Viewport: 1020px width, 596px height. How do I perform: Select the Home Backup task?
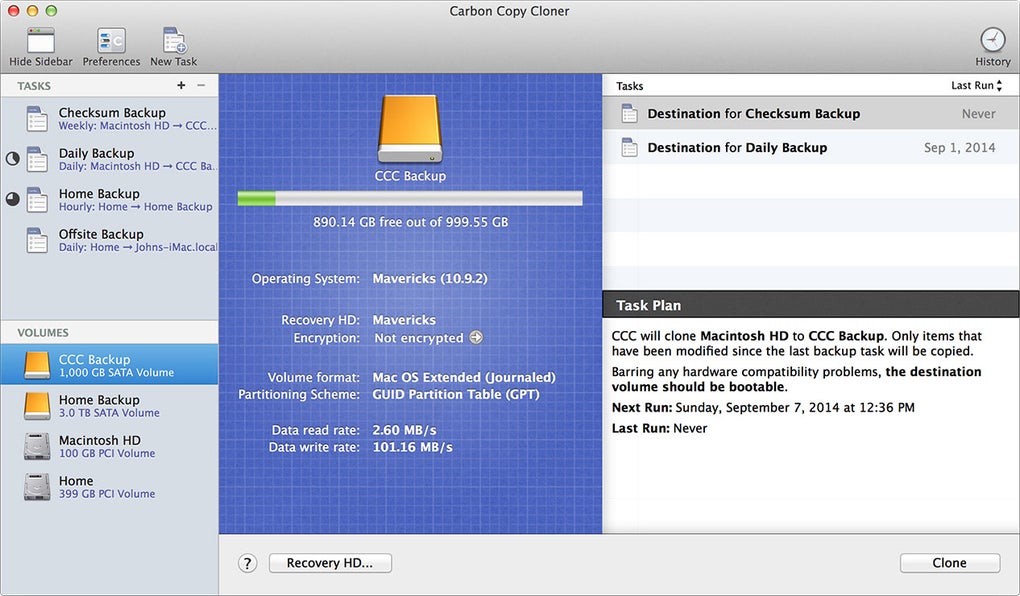tap(109, 200)
